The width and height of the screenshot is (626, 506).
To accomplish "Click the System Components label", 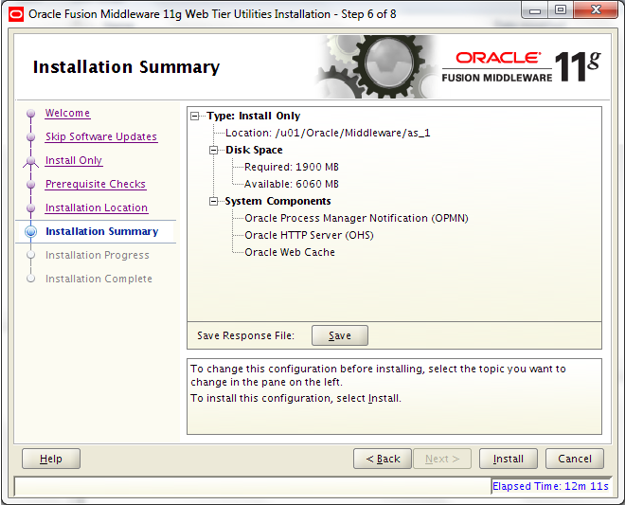I will pyautogui.click(x=278, y=201).
